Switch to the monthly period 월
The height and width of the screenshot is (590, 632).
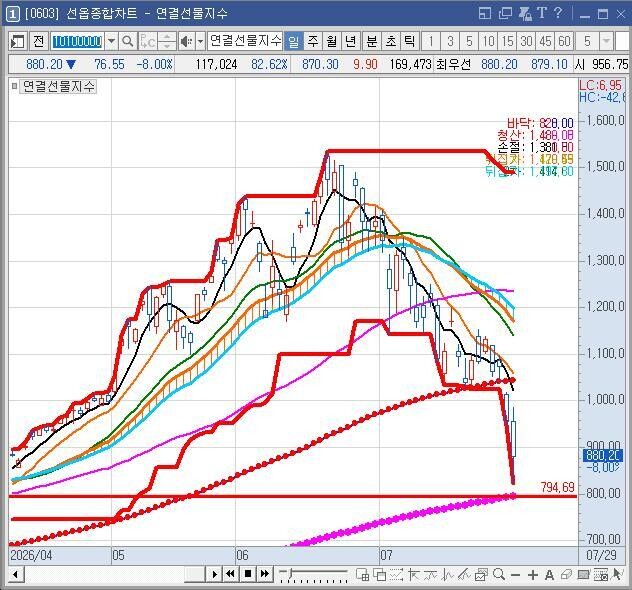point(331,41)
